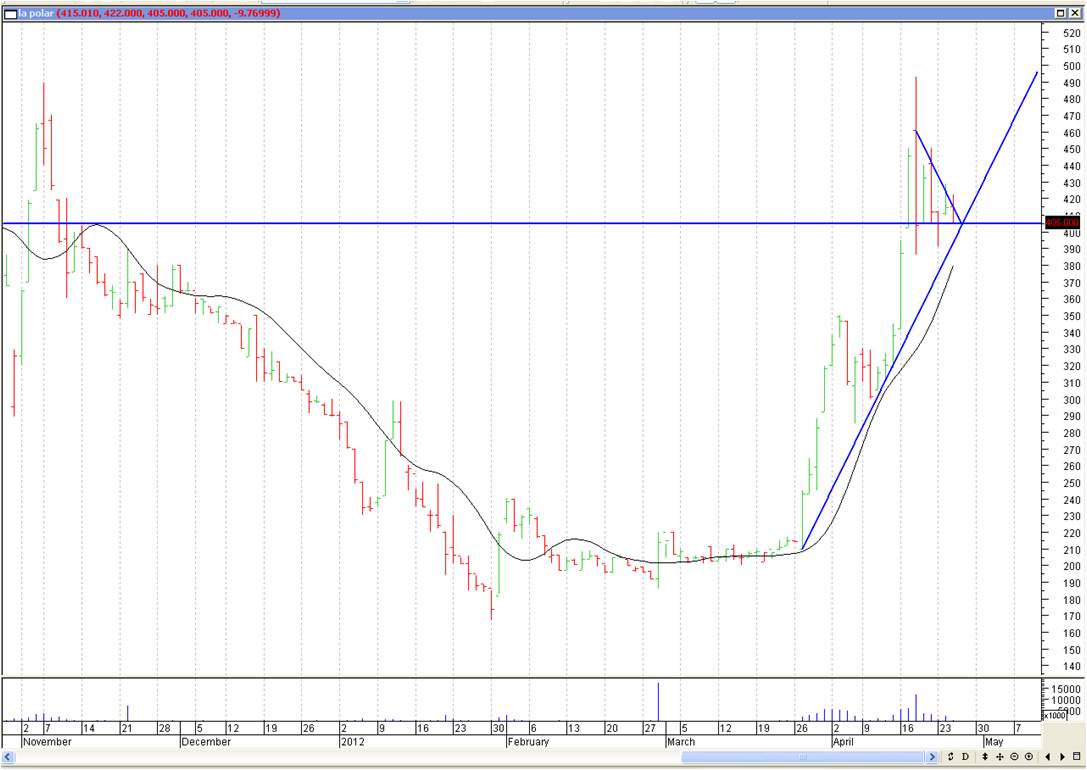1087x770 pixels.
Task: Click the 'D' daily periodicity icon
Action: (965, 757)
